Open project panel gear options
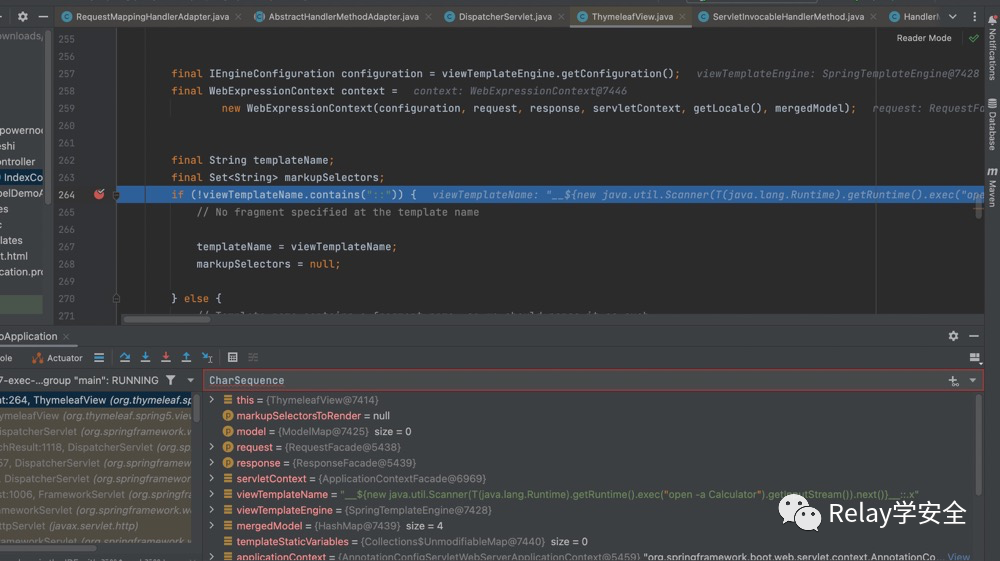 pyautogui.click(x=22, y=17)
